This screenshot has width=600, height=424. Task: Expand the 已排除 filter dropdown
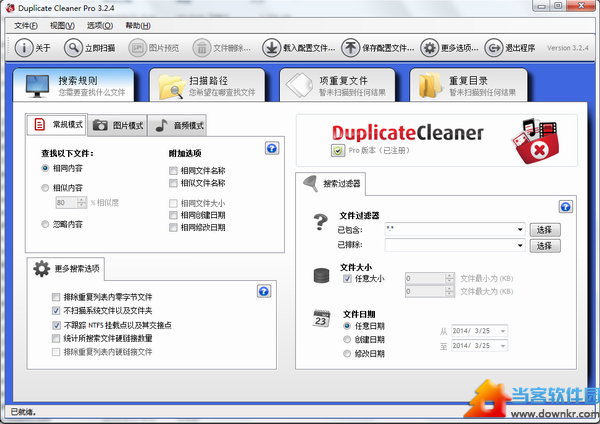click(x=520, y=245)
